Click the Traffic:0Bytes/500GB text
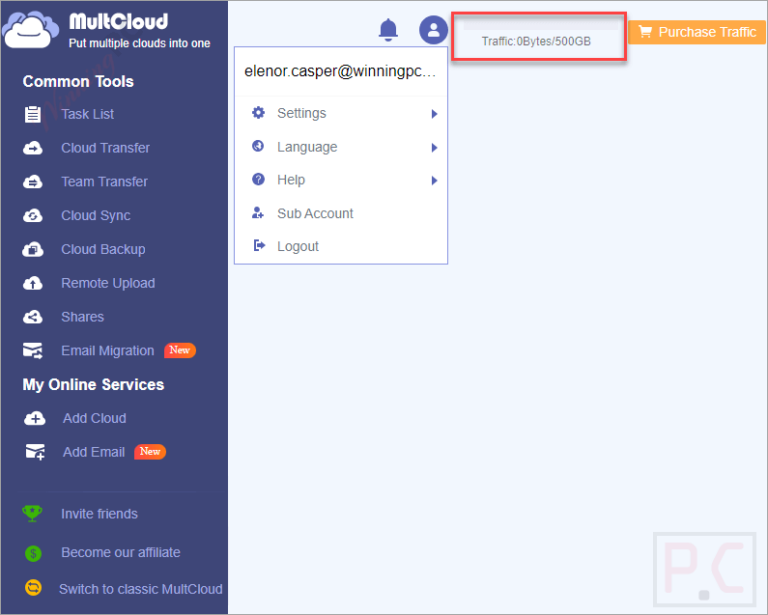The height and width of the screenshot is (615, 768). [x=536, y=41]
